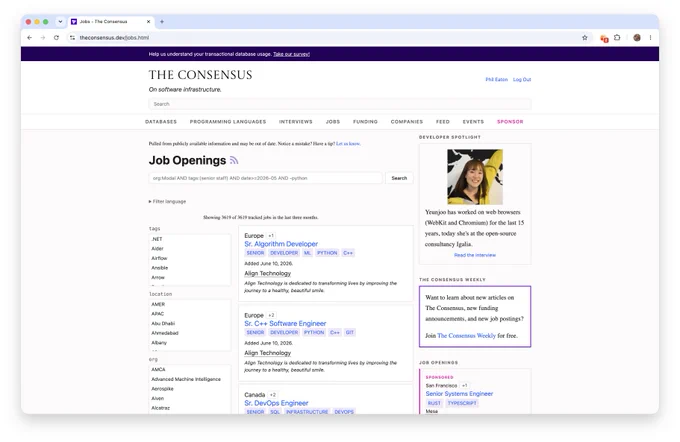This screenshot has height=442, width=680.
Task: Click INFRASTRUCTURE tag on Sr. DevOps Engineer
Action: click(x=307, y=412)
